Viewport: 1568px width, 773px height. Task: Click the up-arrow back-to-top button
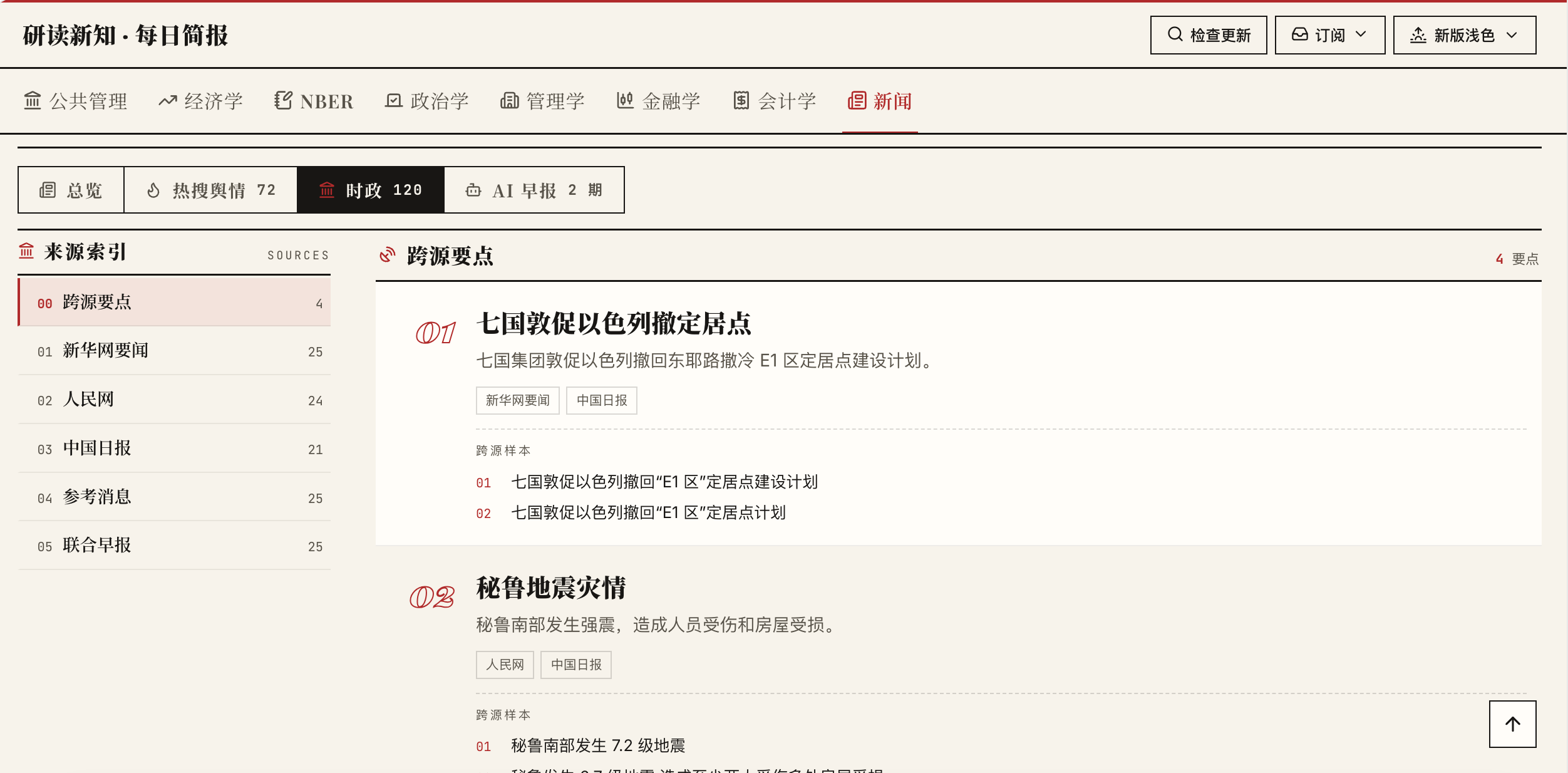click(x=1512, y=724)
